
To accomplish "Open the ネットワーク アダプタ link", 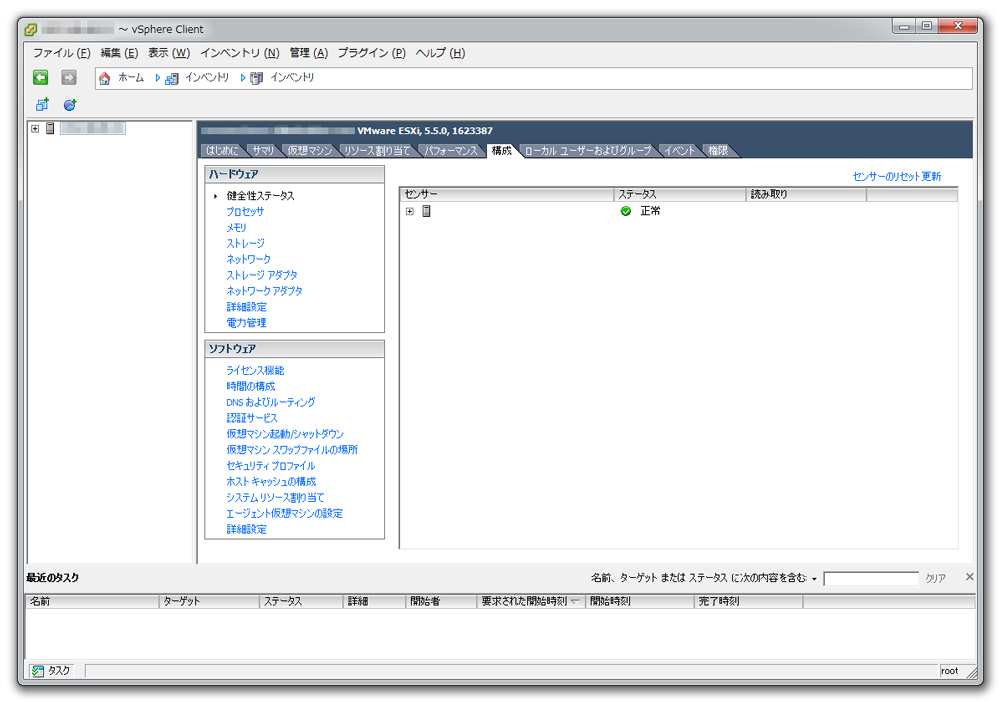I will tap(265, 291).
